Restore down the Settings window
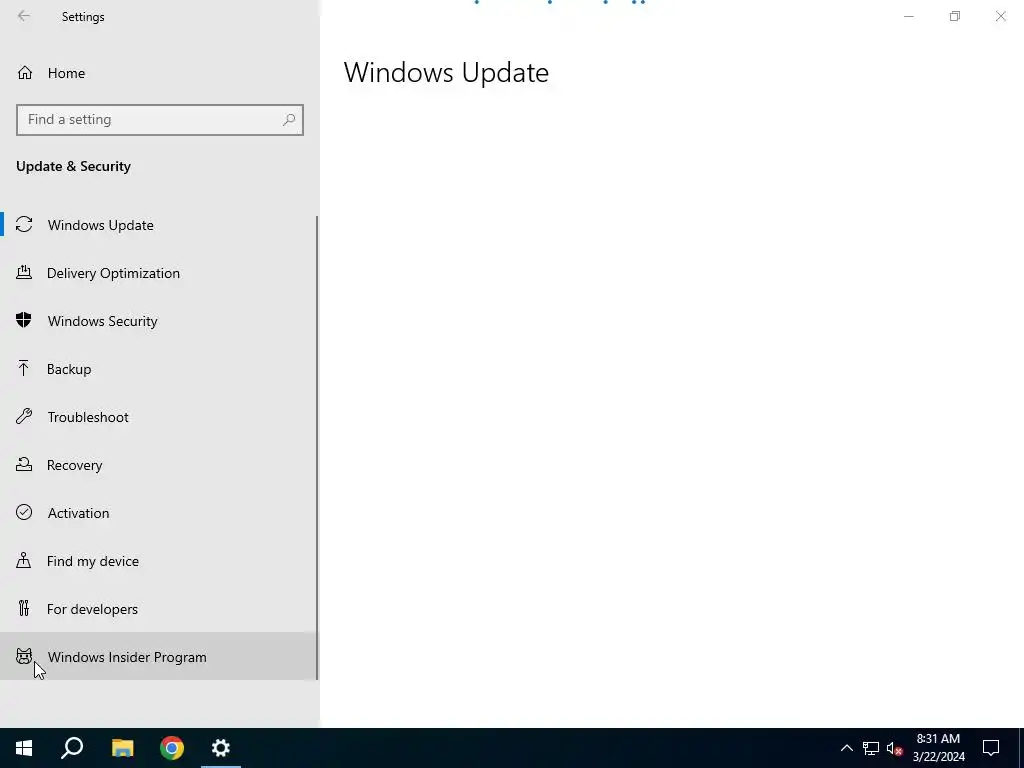The width and height of the screenshot is (1024, 768). 955,16
